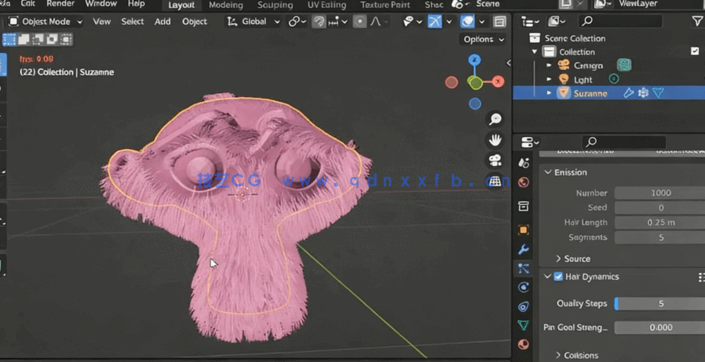Open the object visibility and selectability menu

(412, 22)
